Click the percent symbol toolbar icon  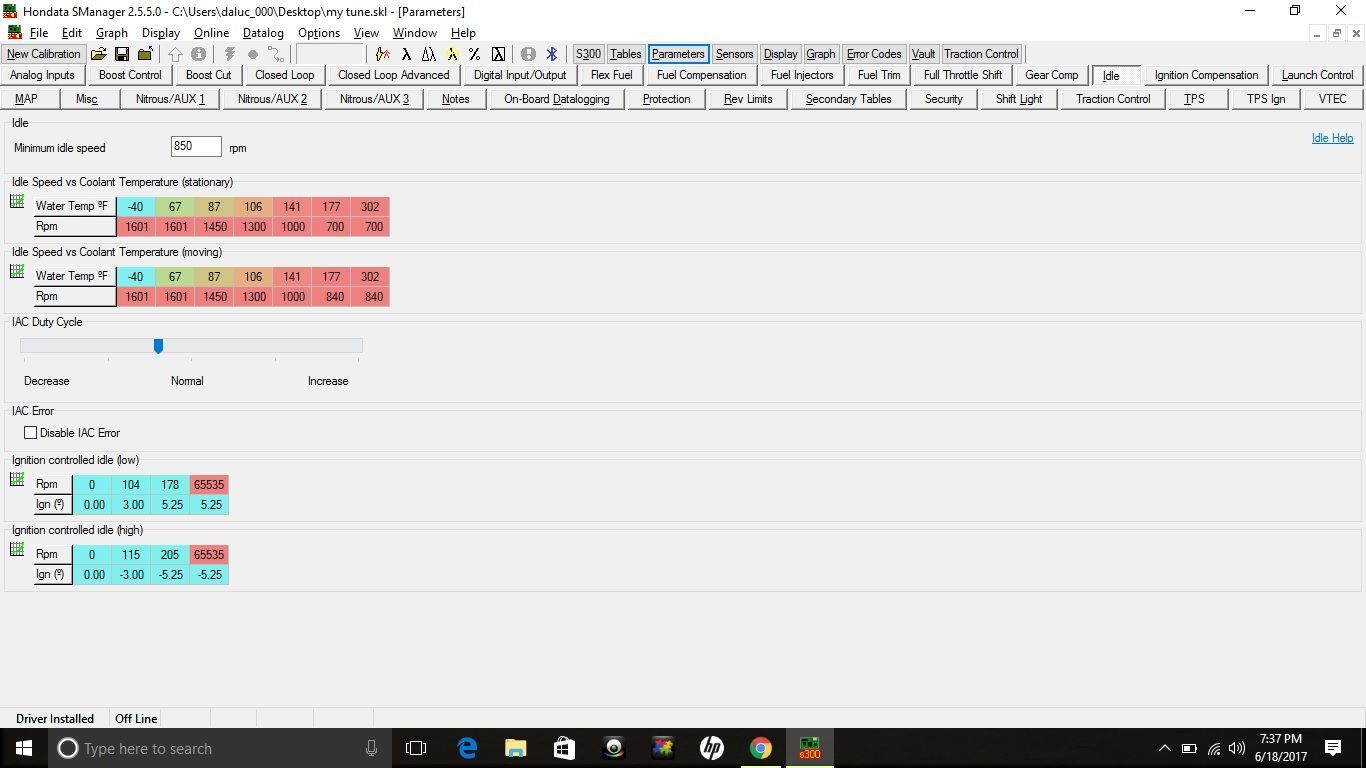(x=474, y=54)
